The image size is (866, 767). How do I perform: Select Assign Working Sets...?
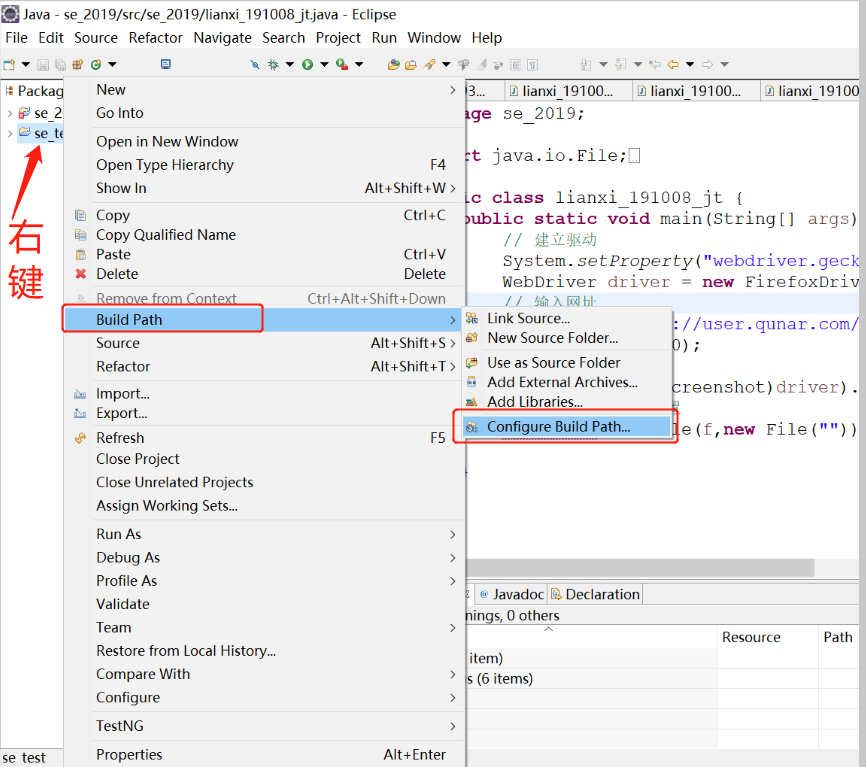(265, 506)
